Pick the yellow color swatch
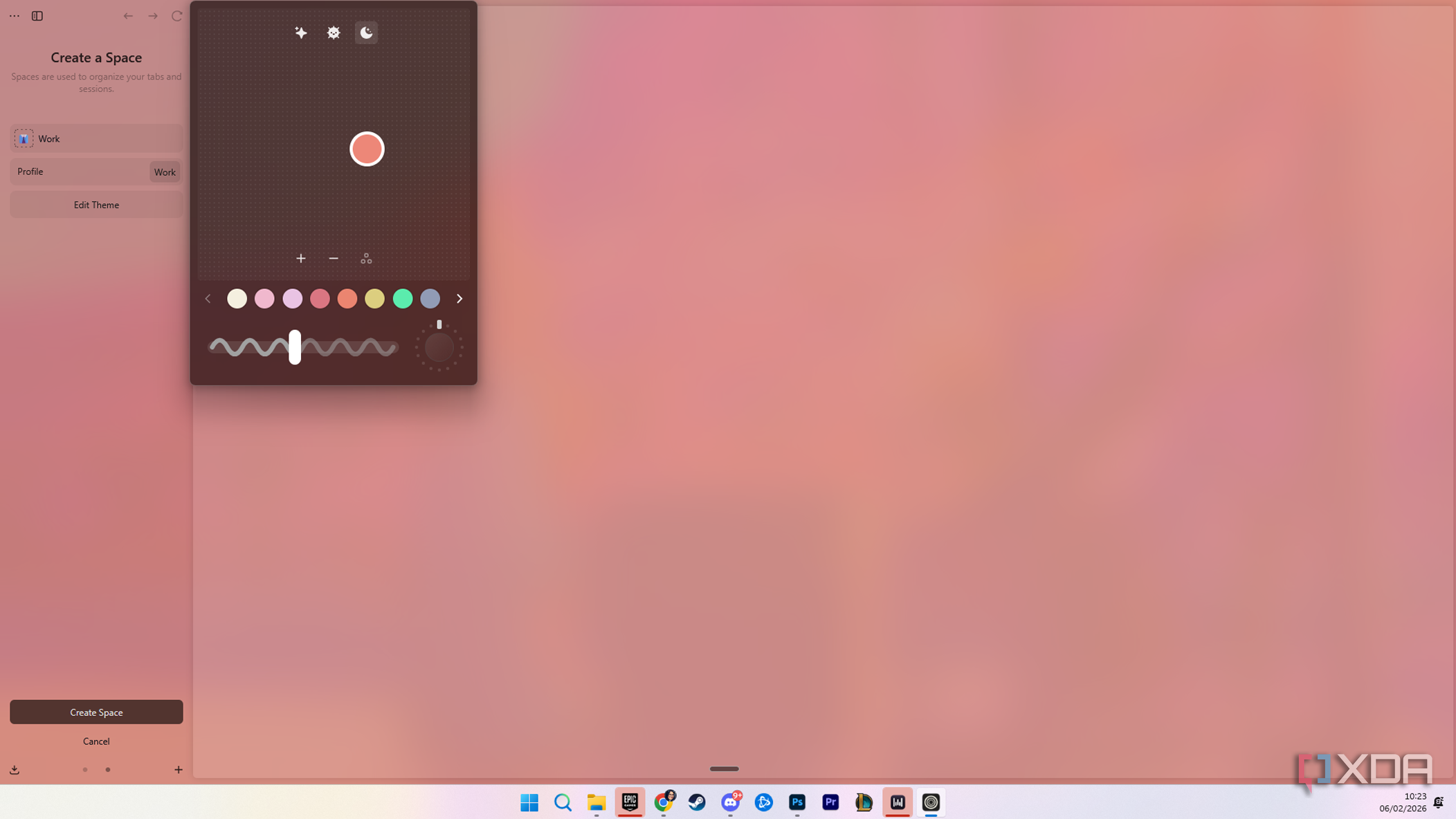Screen dimensions: 1456x819 tap(374, 299)
